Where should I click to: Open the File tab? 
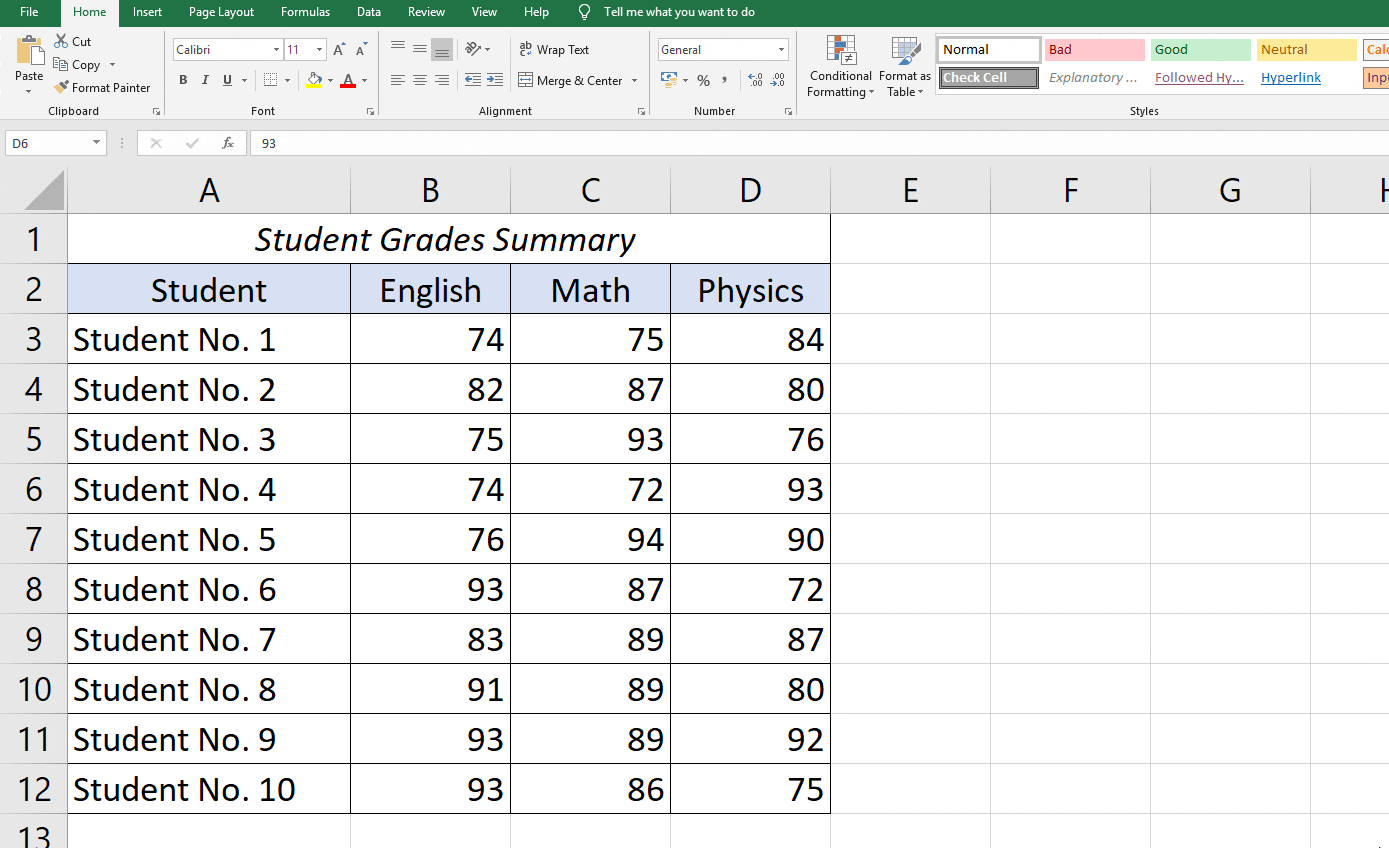[x=29, y=12]
